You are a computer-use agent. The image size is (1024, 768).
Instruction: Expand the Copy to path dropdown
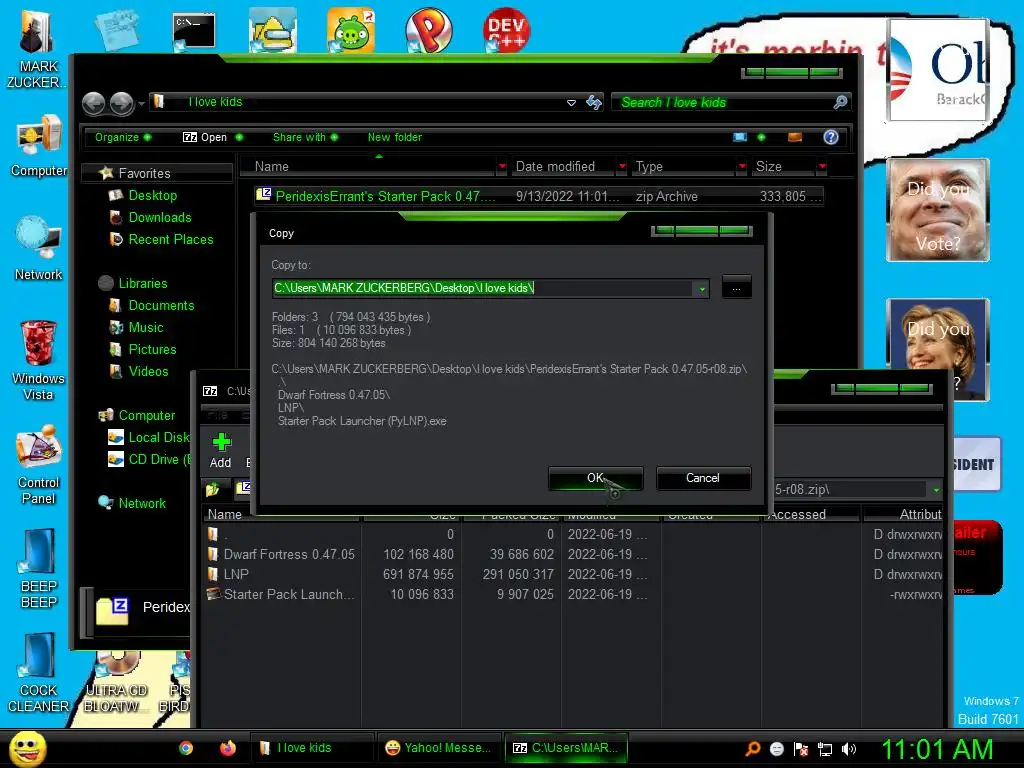(x=702, y=288)
